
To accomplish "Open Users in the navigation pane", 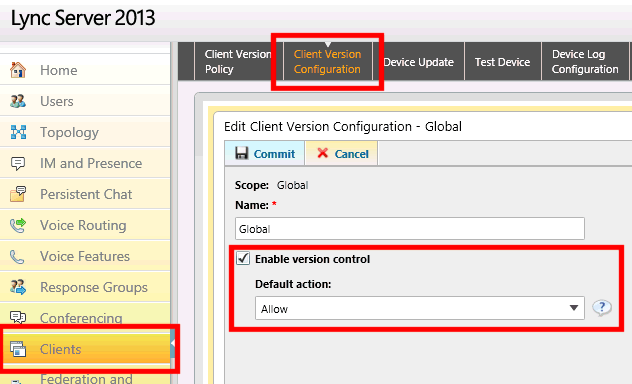I will coord(85,101).
